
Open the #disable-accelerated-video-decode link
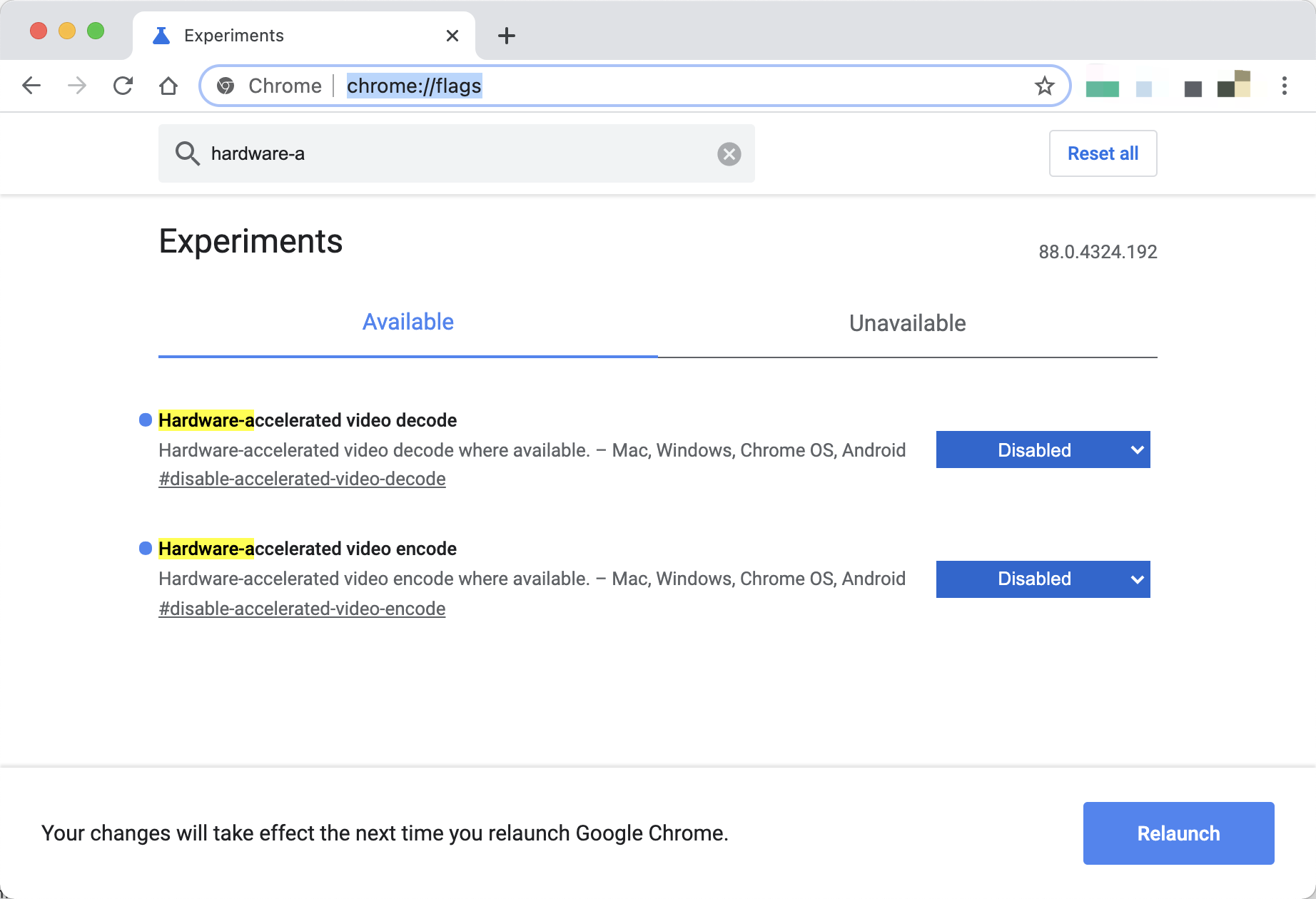302,479
